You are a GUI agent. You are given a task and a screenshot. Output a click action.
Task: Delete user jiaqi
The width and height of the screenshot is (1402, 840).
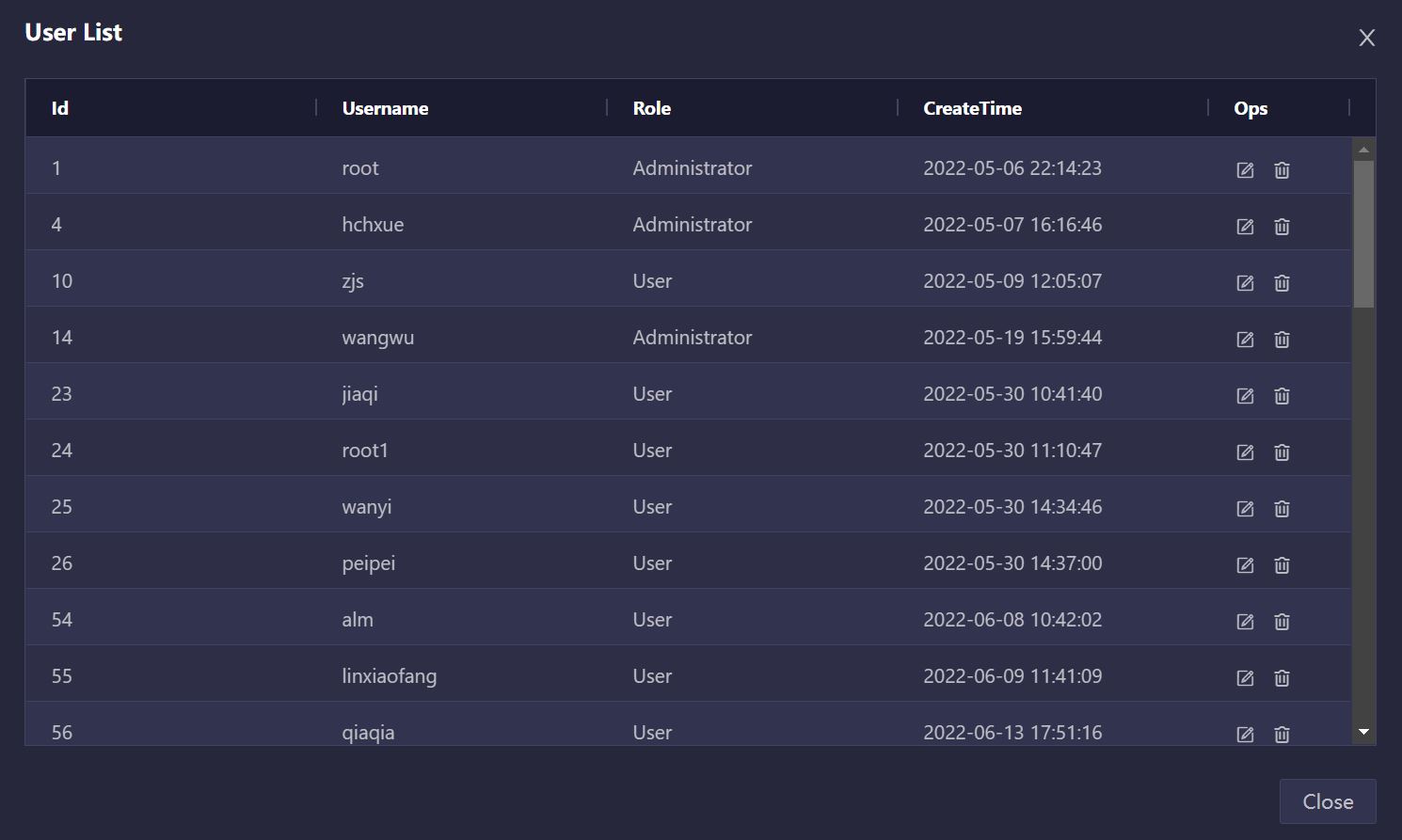click(1282, 396)
